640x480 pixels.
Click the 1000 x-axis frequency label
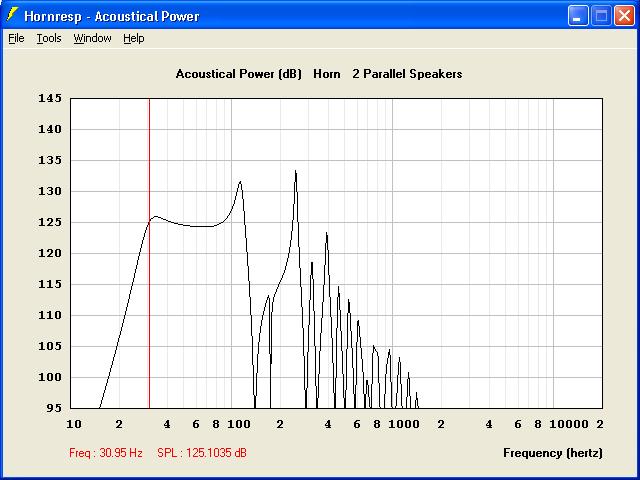404,424
